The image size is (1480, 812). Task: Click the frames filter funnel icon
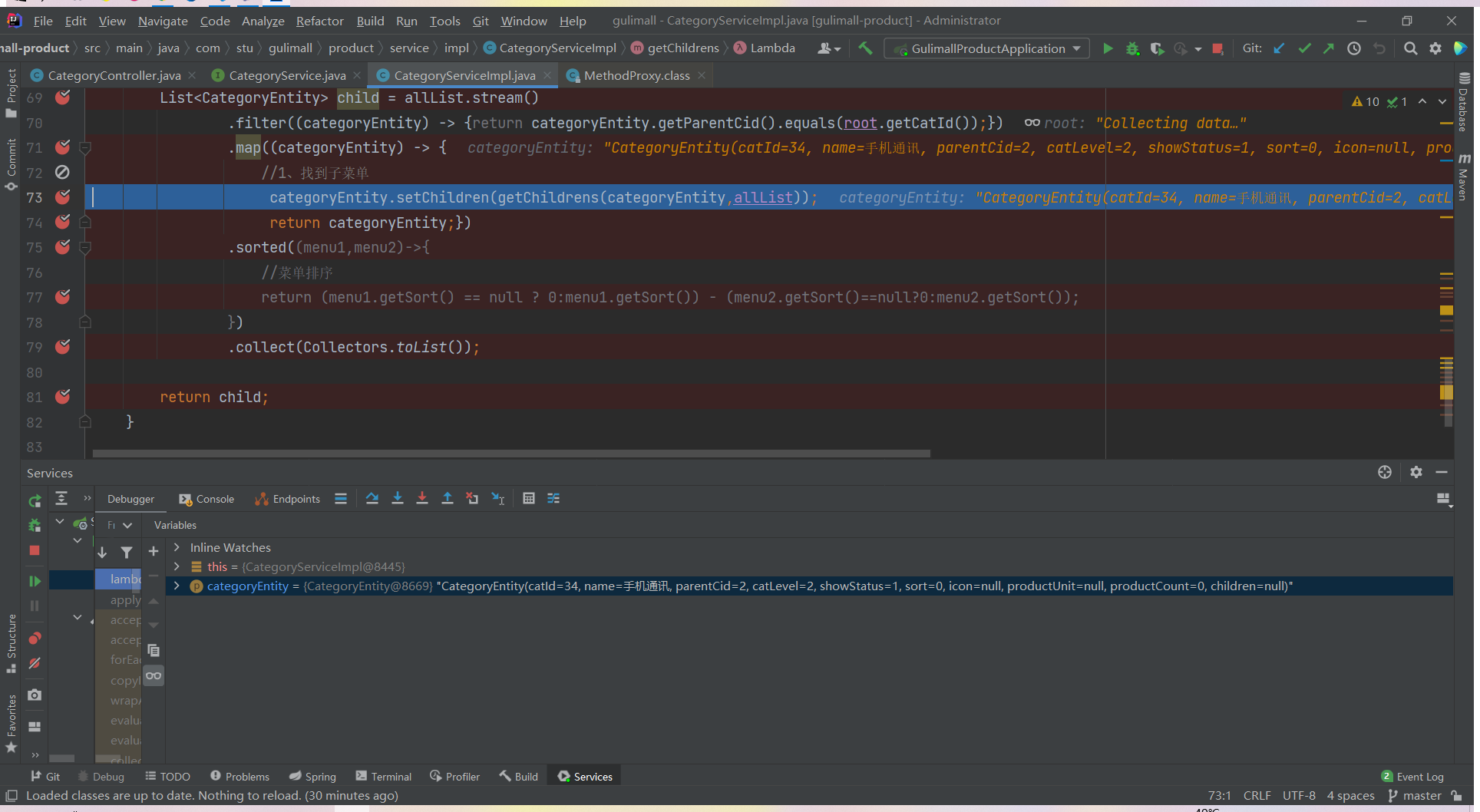[127, 553]
